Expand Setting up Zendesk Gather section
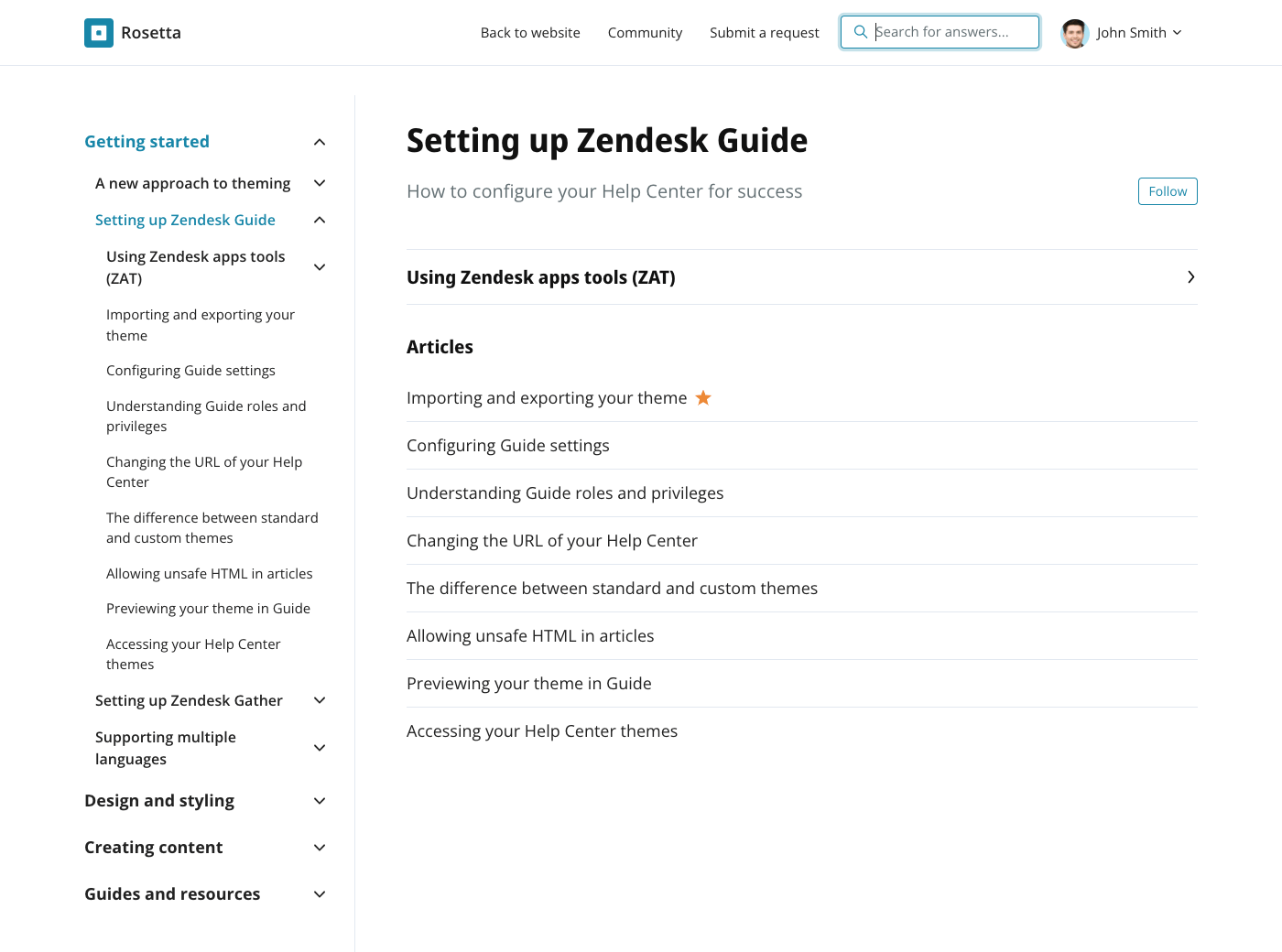1282x952 pixels. pyautogui.click(x=320, y=700)
